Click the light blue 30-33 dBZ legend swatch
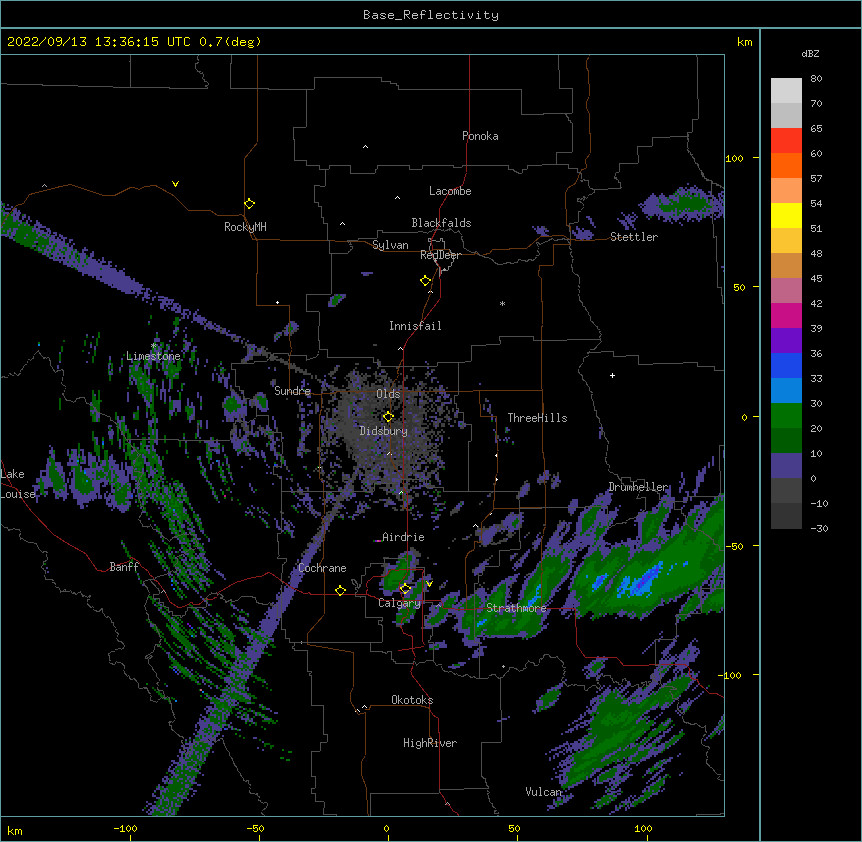862x842 pixels. point(786,390)
